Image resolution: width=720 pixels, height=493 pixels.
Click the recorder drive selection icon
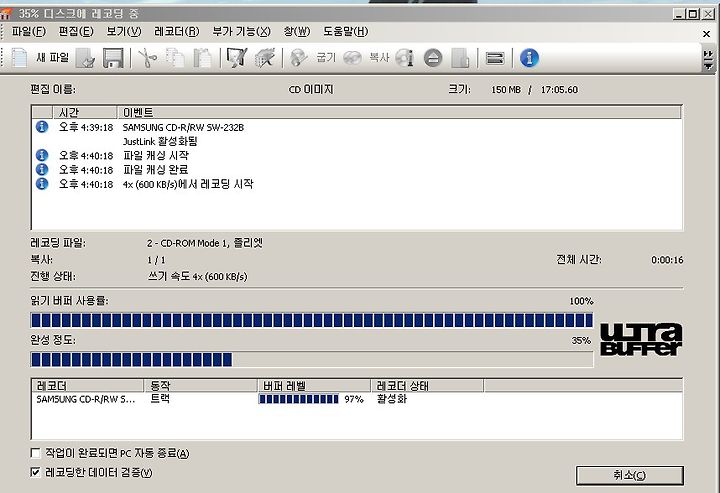495,58
